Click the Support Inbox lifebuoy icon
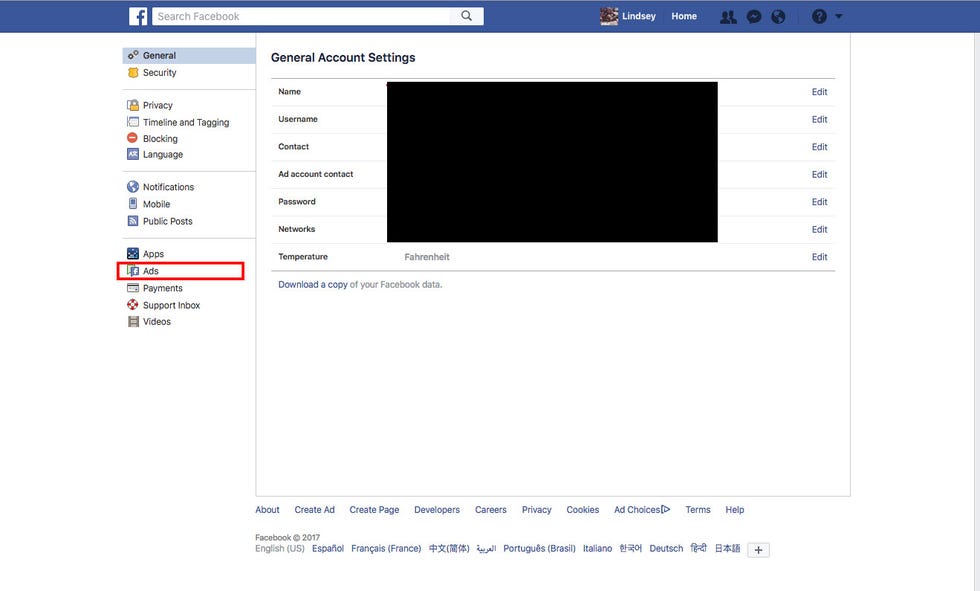 click(x=132, y=305)
